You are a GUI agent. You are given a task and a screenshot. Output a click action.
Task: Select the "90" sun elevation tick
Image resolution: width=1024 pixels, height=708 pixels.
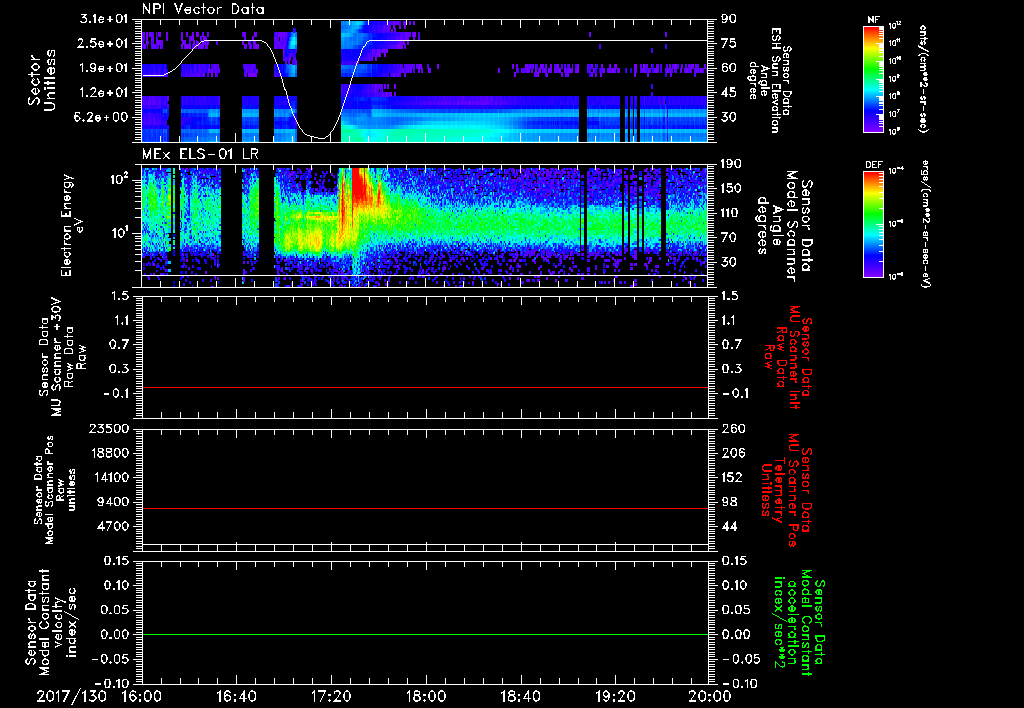coord(729,19)
